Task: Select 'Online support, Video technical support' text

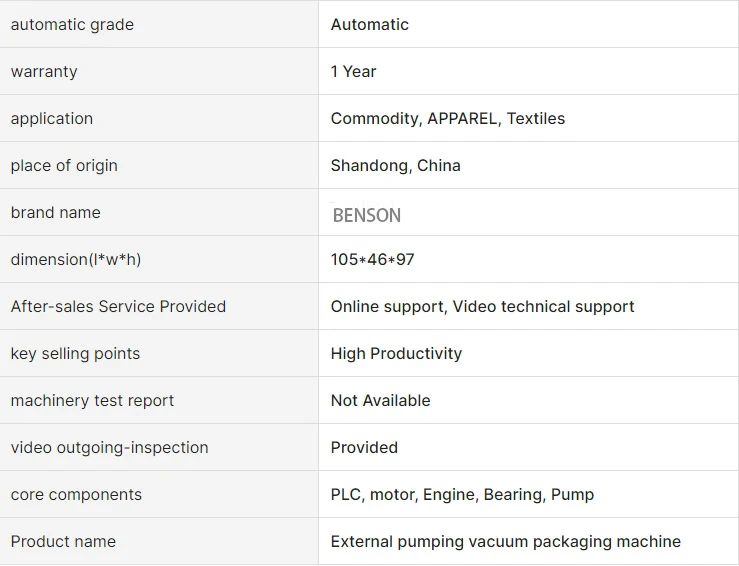Action: pos(483,307)
